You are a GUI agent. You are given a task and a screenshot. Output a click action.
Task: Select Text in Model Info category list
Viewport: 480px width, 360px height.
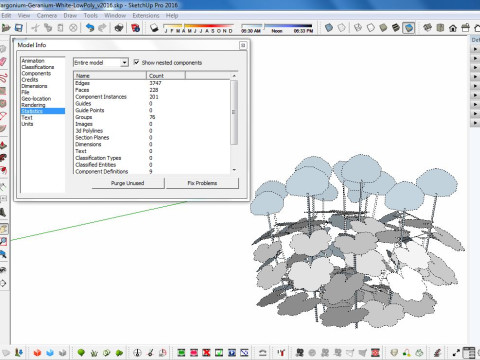27,118
